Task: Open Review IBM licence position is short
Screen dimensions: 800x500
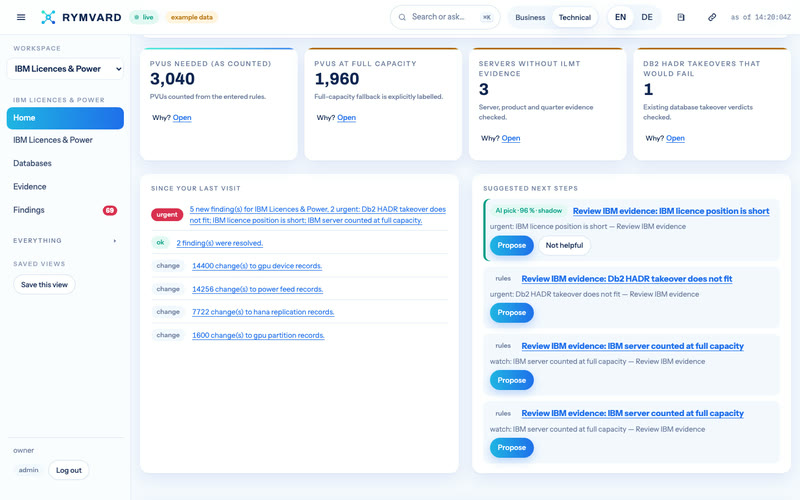Action: click(671, 211)
